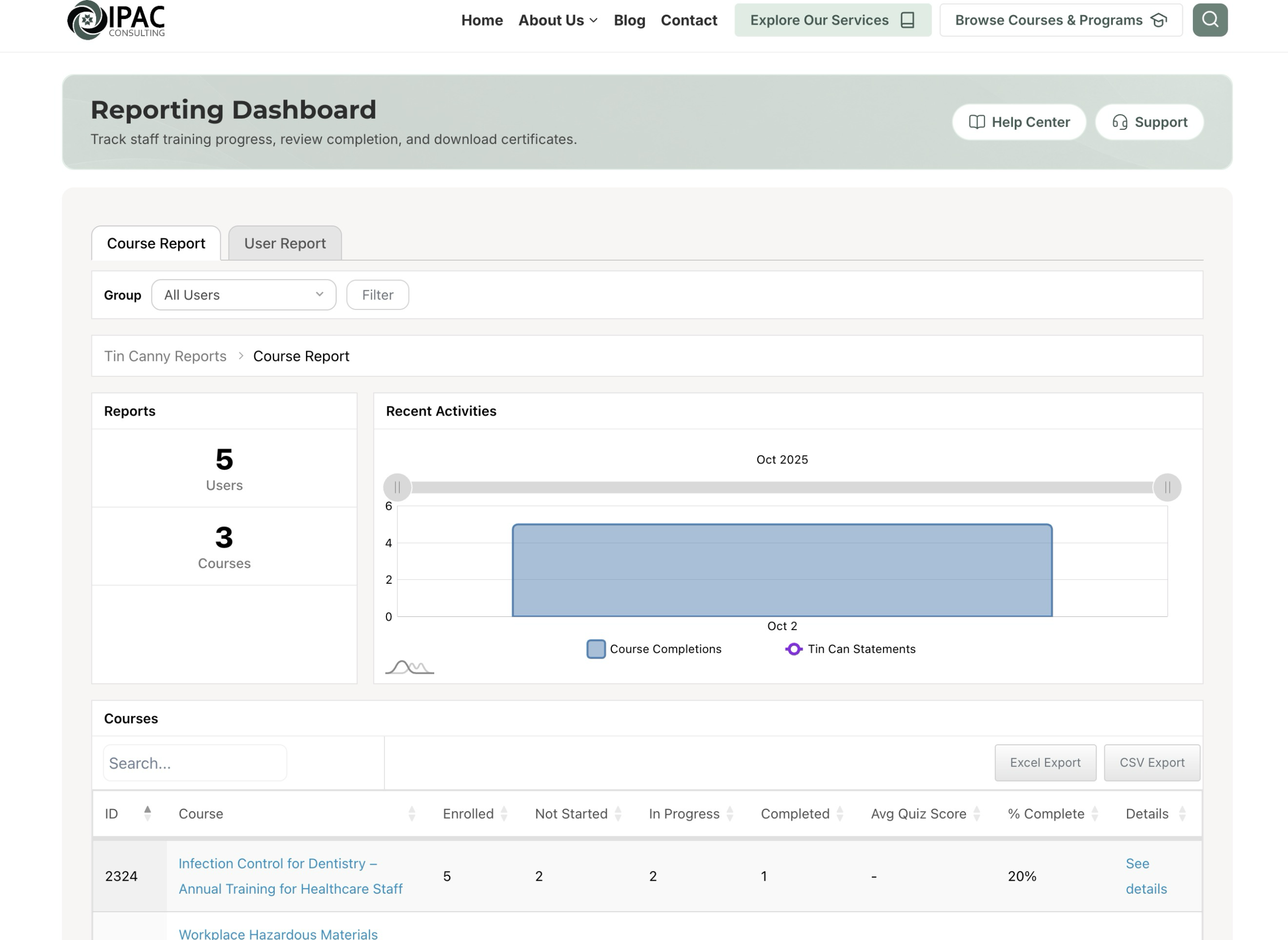Open Workplace Hazardous Materials course link
Image resolution: width=1288 pixels, height=940 pixels.
278,934
